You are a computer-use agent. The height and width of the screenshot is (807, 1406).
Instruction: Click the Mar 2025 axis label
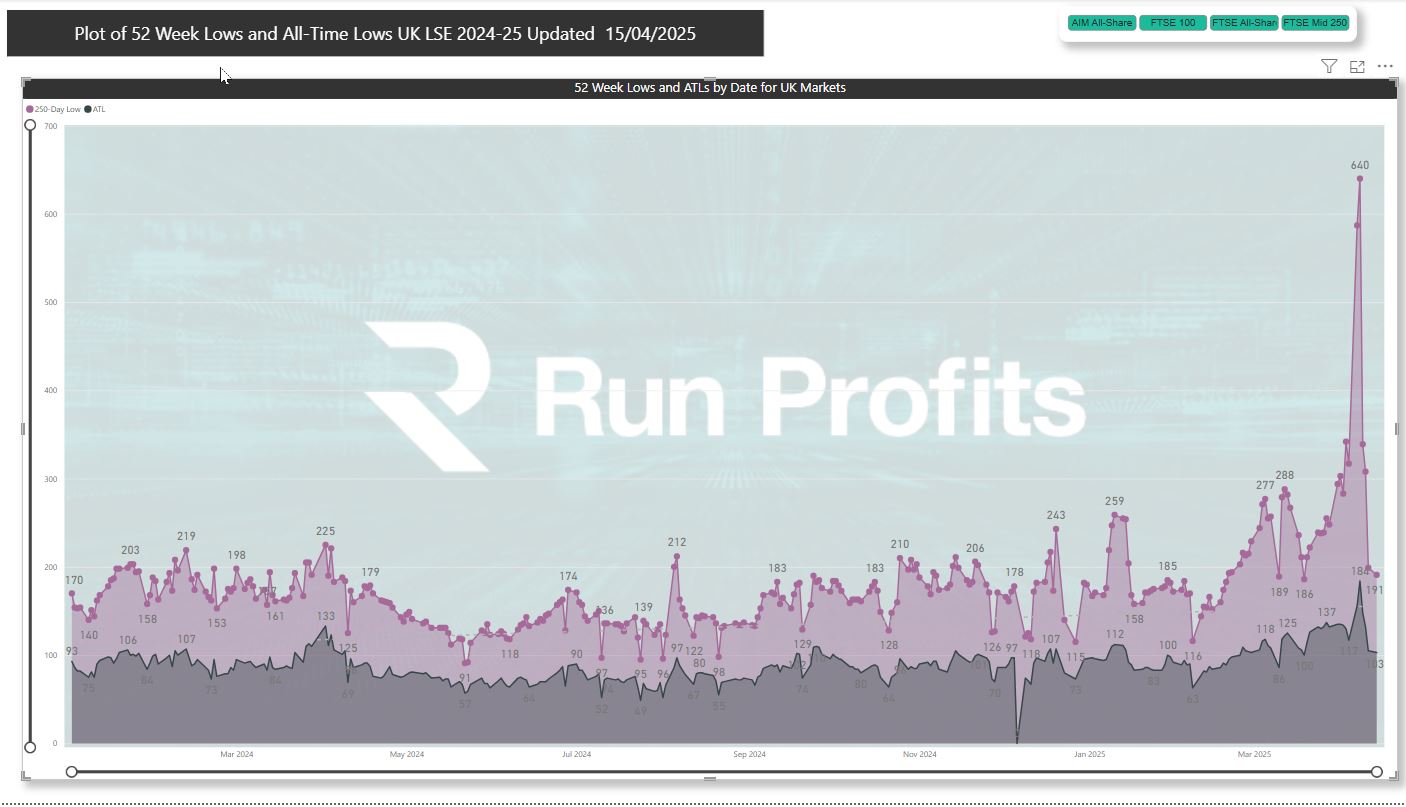tap(1254, 755)
